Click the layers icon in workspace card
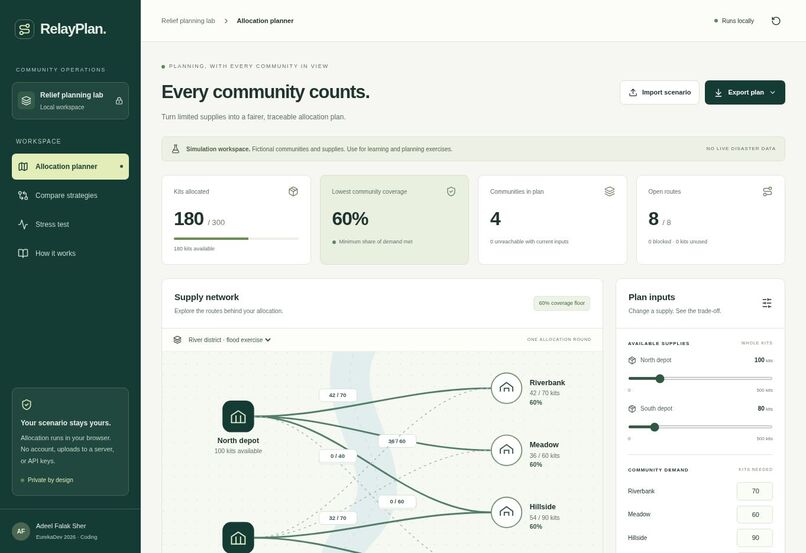This screenshot has height=553, width=806. coord(26,100)
